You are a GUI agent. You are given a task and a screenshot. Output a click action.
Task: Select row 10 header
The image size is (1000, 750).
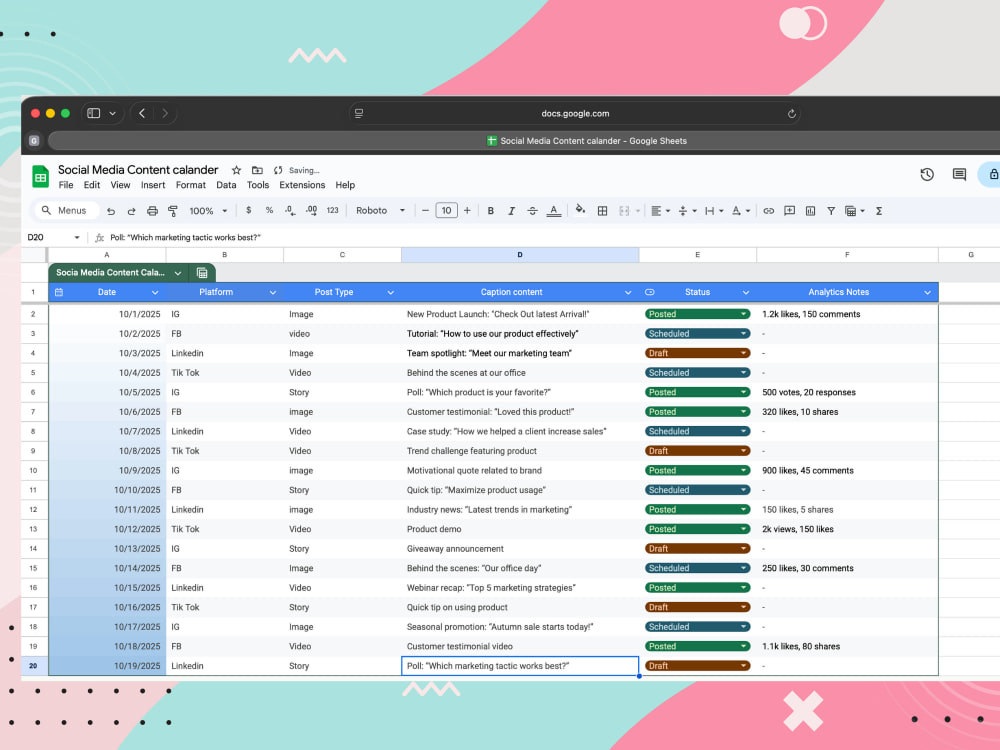pos(33,471)
